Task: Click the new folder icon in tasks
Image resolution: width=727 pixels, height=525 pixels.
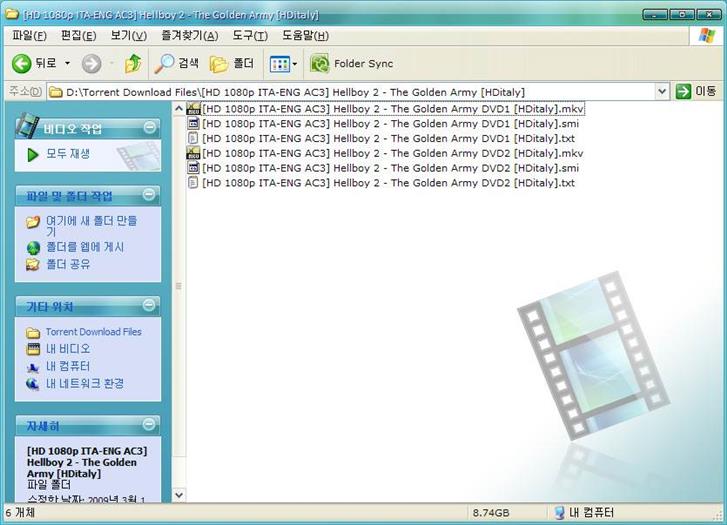Action: (33, 222)
